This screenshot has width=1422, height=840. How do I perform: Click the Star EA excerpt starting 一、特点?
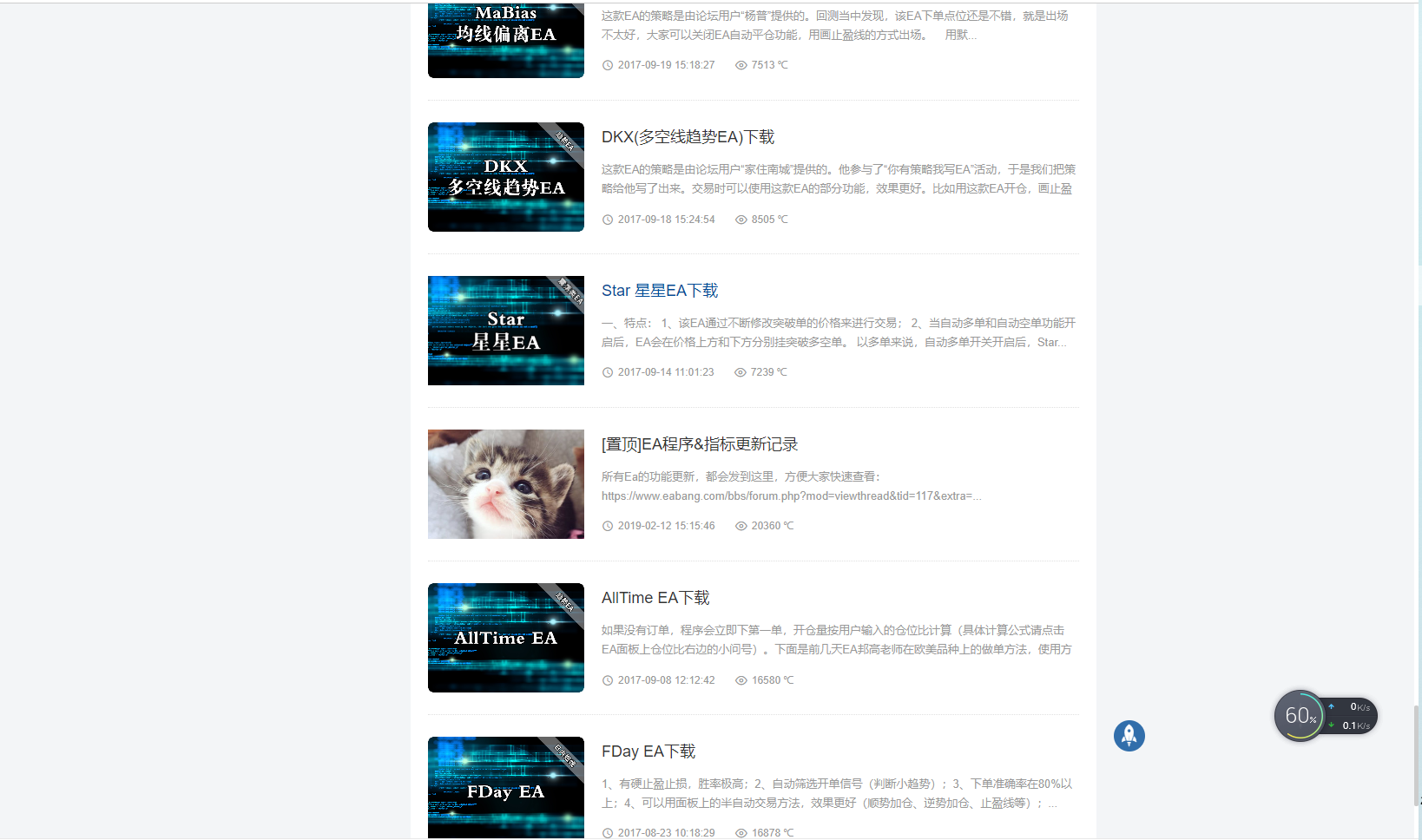[839, 332]
